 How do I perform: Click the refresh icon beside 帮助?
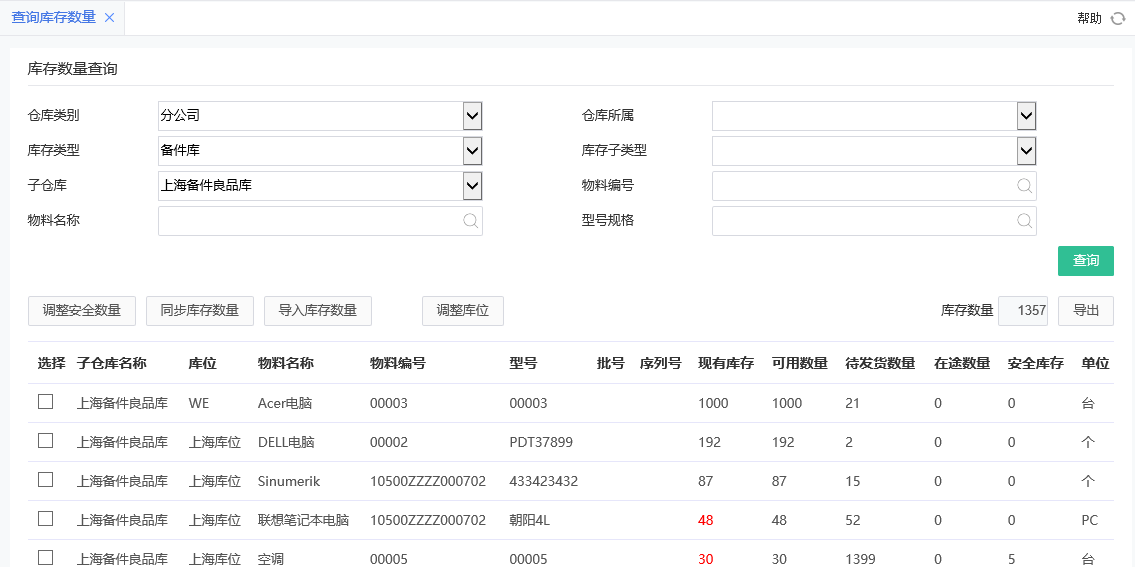(1118, 18)
